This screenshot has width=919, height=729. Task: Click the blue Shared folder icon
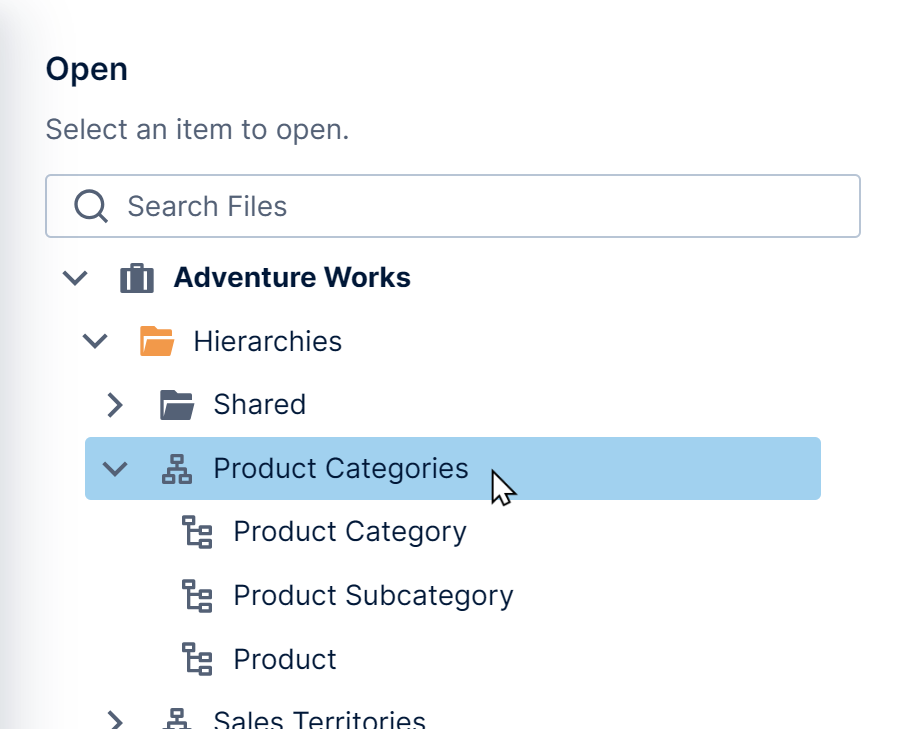tap(176, 404)
